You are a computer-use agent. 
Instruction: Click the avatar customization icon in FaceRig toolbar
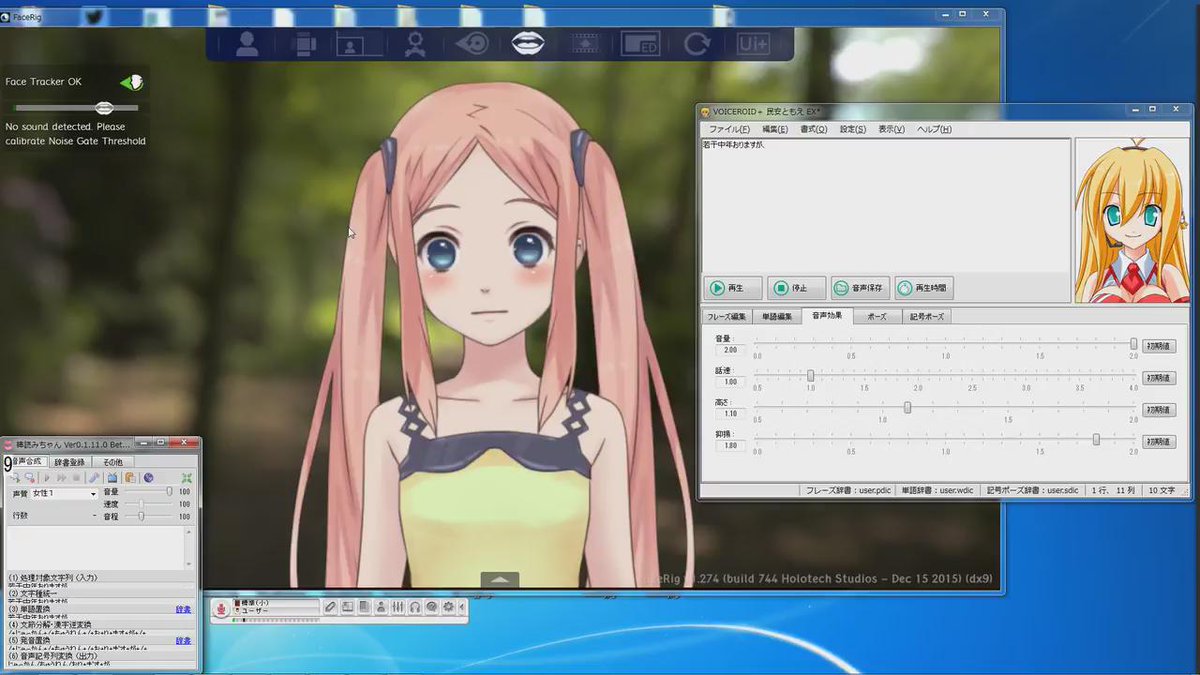coord(304,44)
